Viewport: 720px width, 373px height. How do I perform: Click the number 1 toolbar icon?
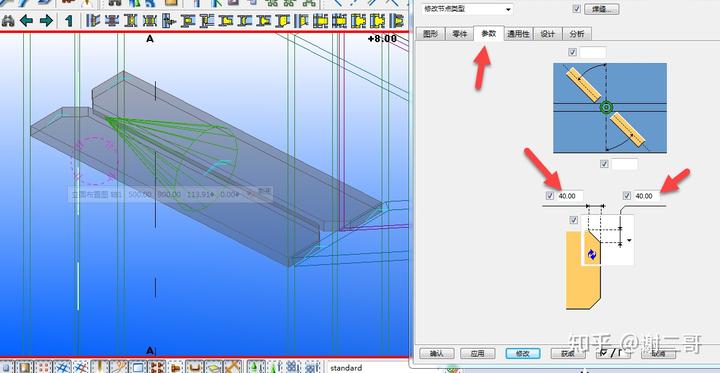point(69,21)
